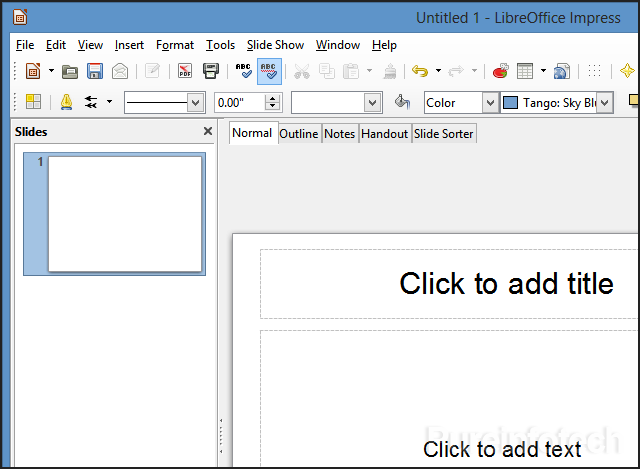Viewport: 640px width, 469px height.
Task: Decrease line width with down spinner
Action: point(273,107)
